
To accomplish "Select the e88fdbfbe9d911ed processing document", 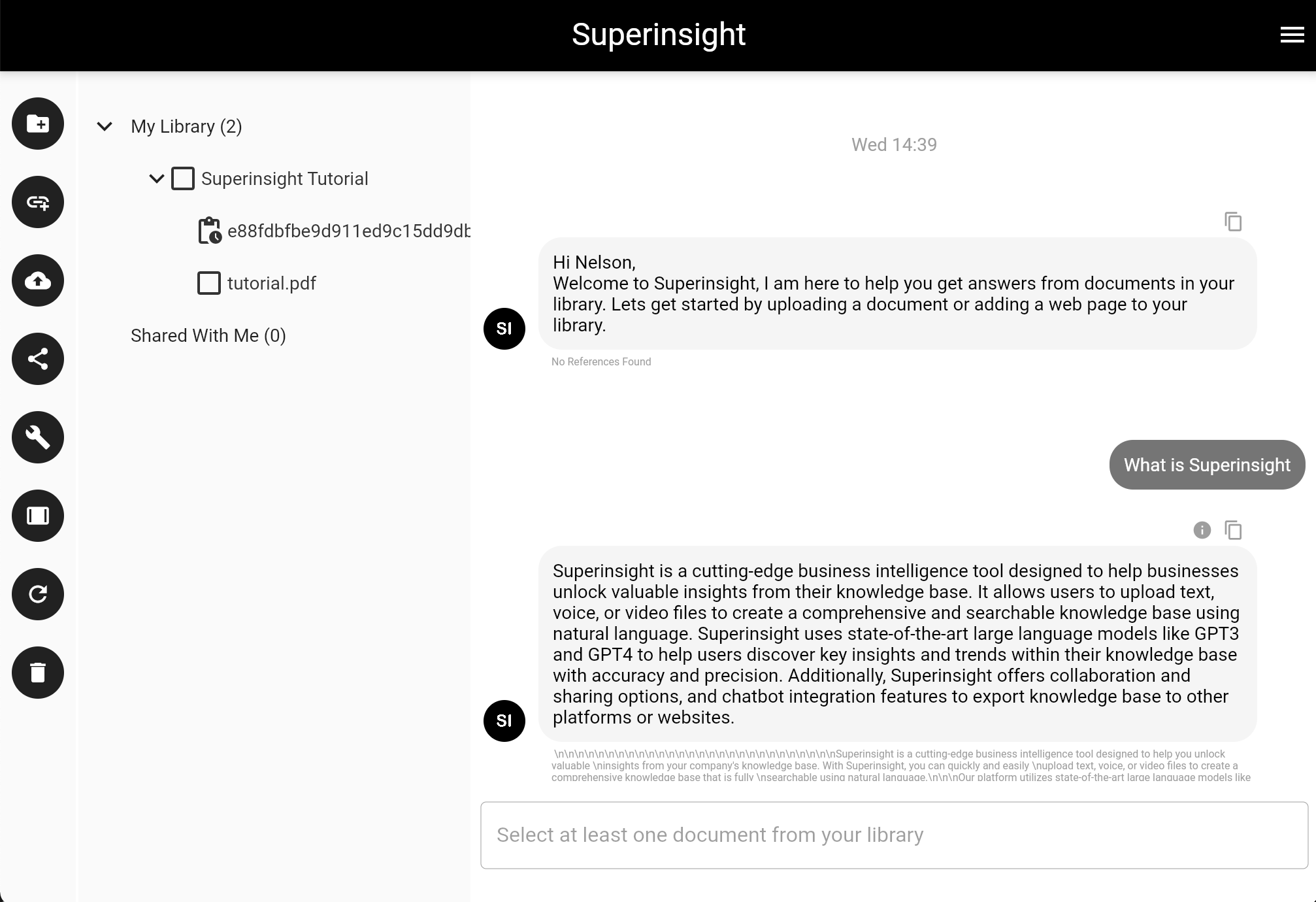I will click(x=348, y=231).
